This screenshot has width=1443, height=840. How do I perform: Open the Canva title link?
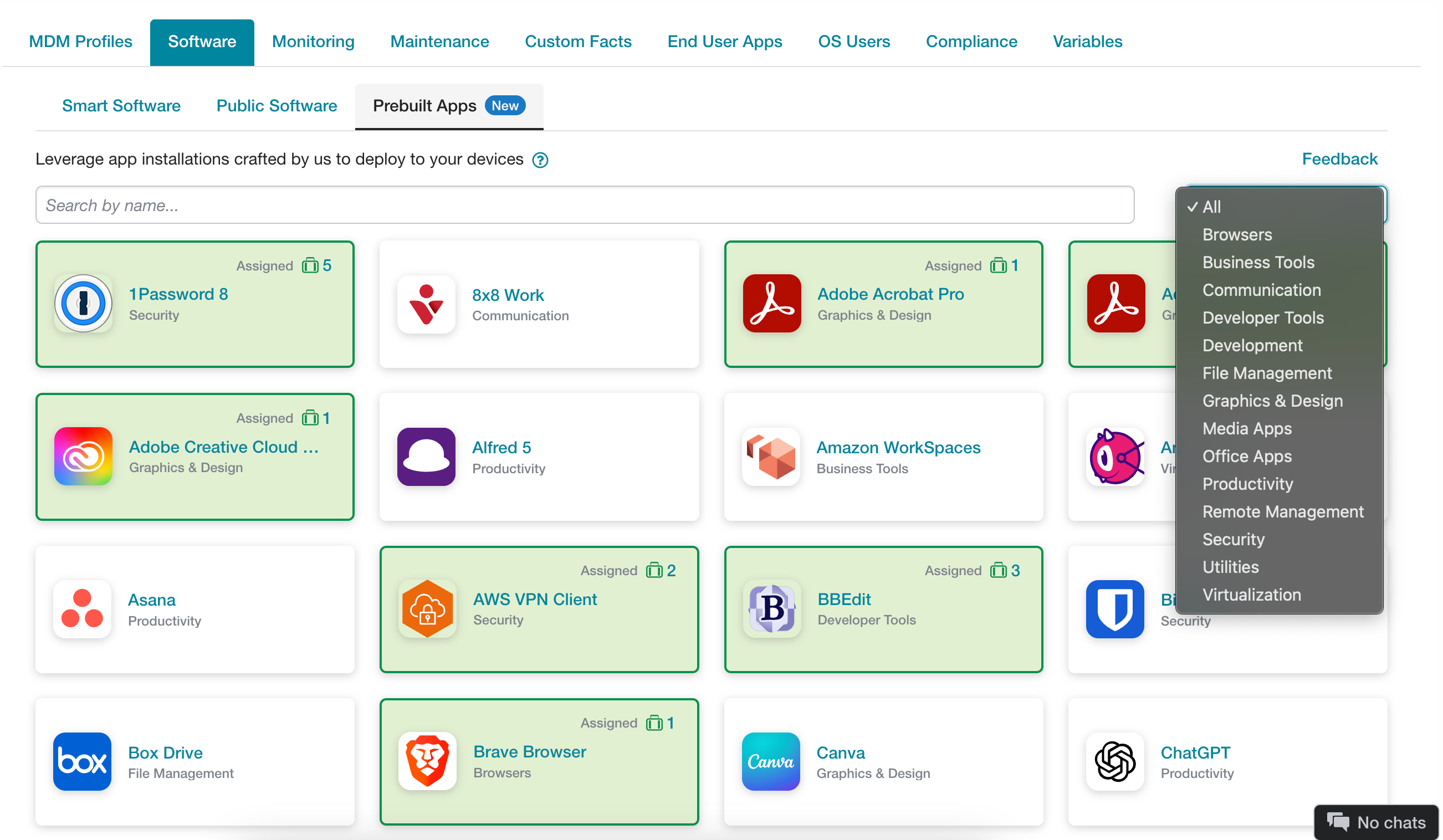pyautogui.click(x=840, y=753)
